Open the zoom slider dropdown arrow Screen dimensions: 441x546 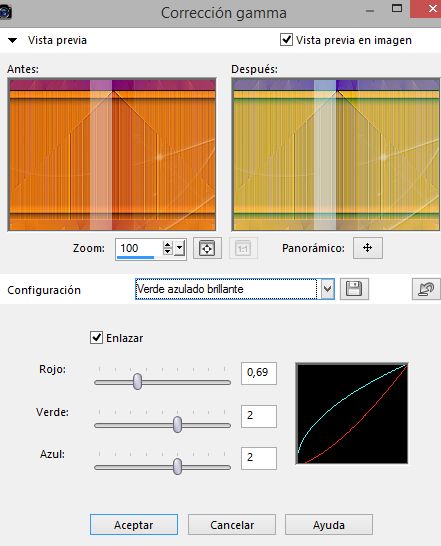coord(179,248)
